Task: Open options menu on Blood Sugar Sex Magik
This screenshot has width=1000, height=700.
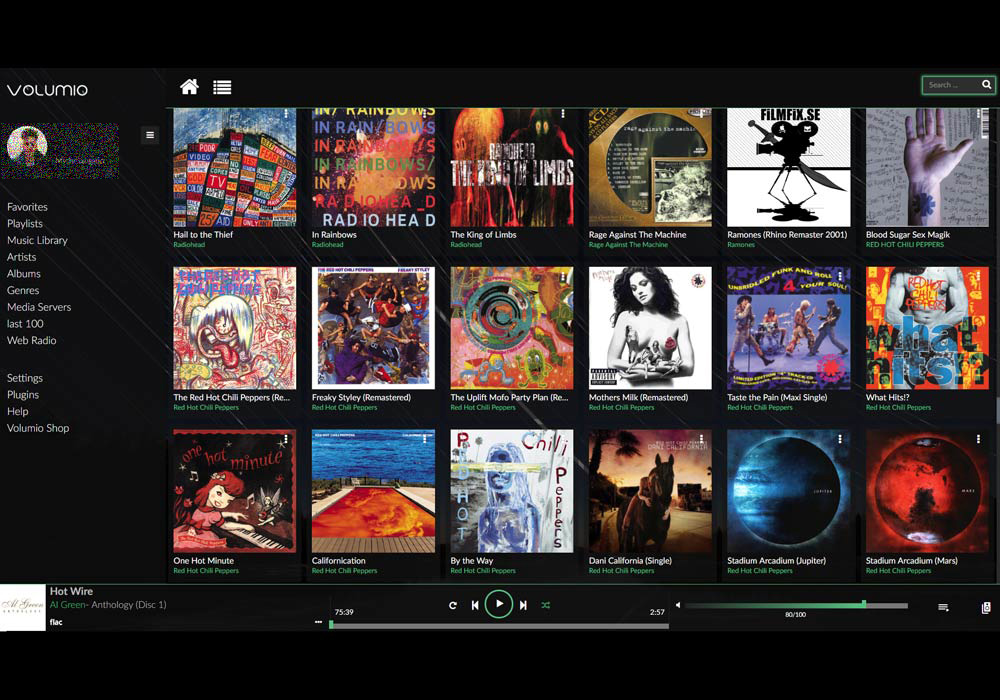Action: pos(978,113)
